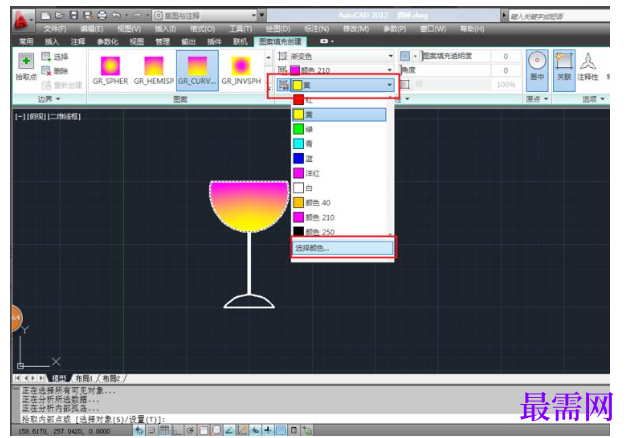Screen dimensions: 632x438
Task: Open the 渐变色 hatch type dropdown
Action: (x=341, y=56)
